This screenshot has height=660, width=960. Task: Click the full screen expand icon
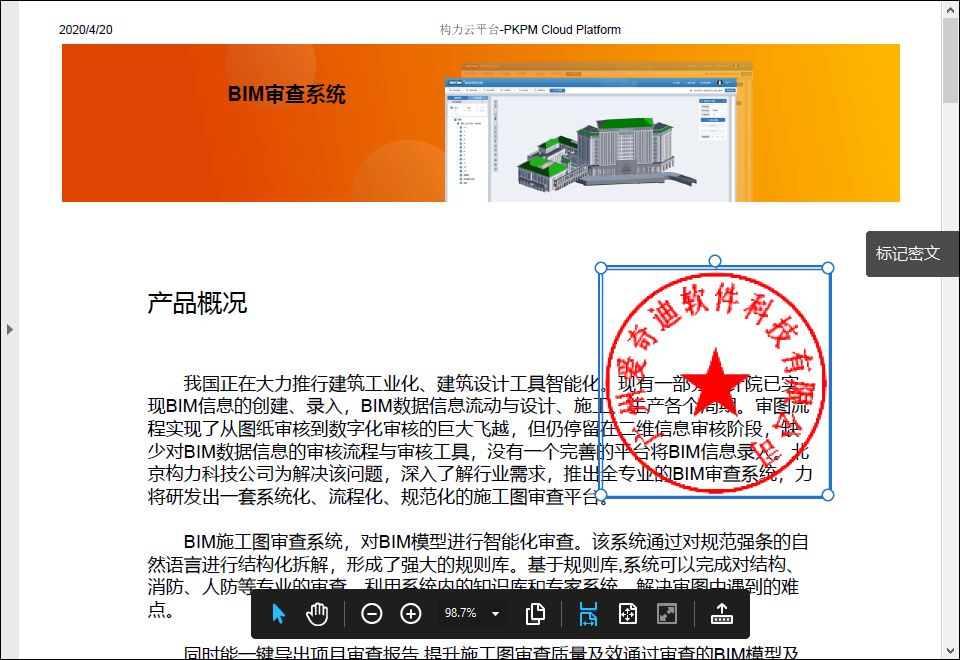point(667,613)
